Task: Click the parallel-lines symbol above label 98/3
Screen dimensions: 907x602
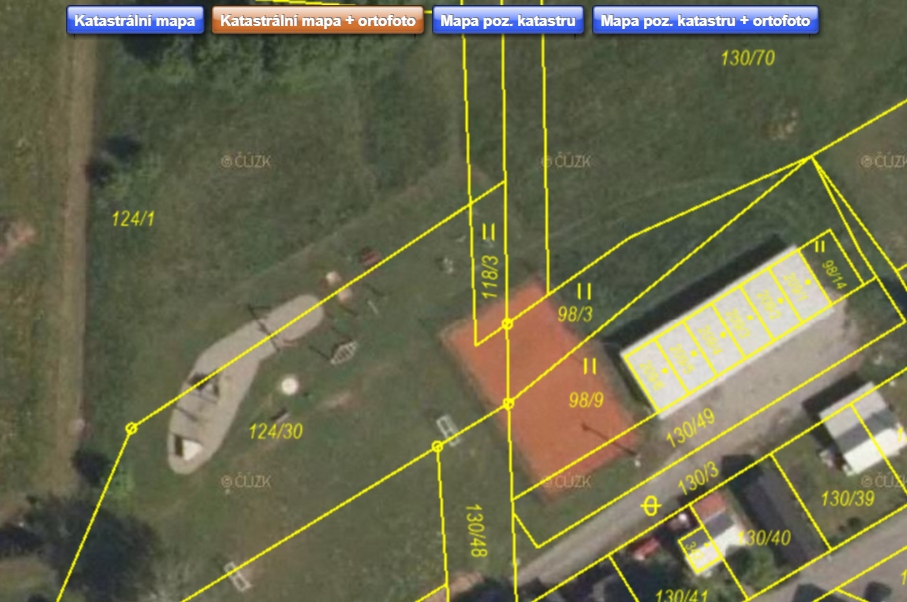Action: coord(584,291)
